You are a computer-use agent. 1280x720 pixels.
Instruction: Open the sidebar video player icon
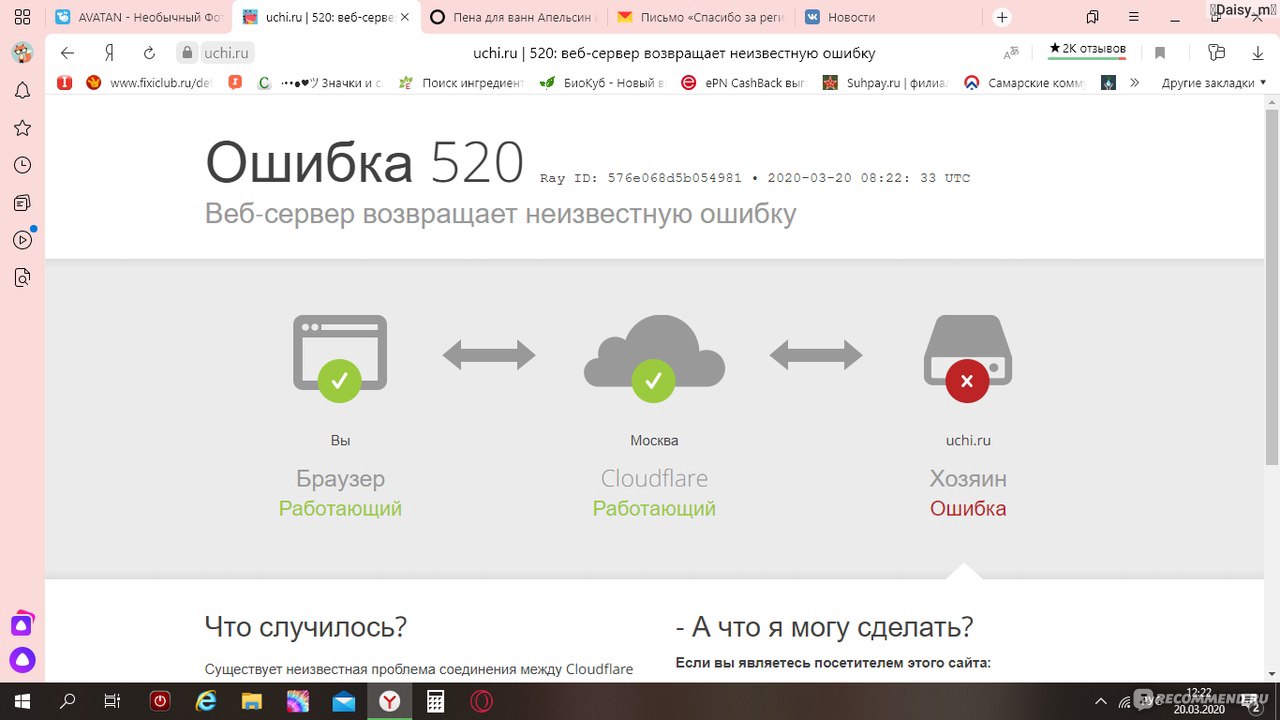[22, 240]
